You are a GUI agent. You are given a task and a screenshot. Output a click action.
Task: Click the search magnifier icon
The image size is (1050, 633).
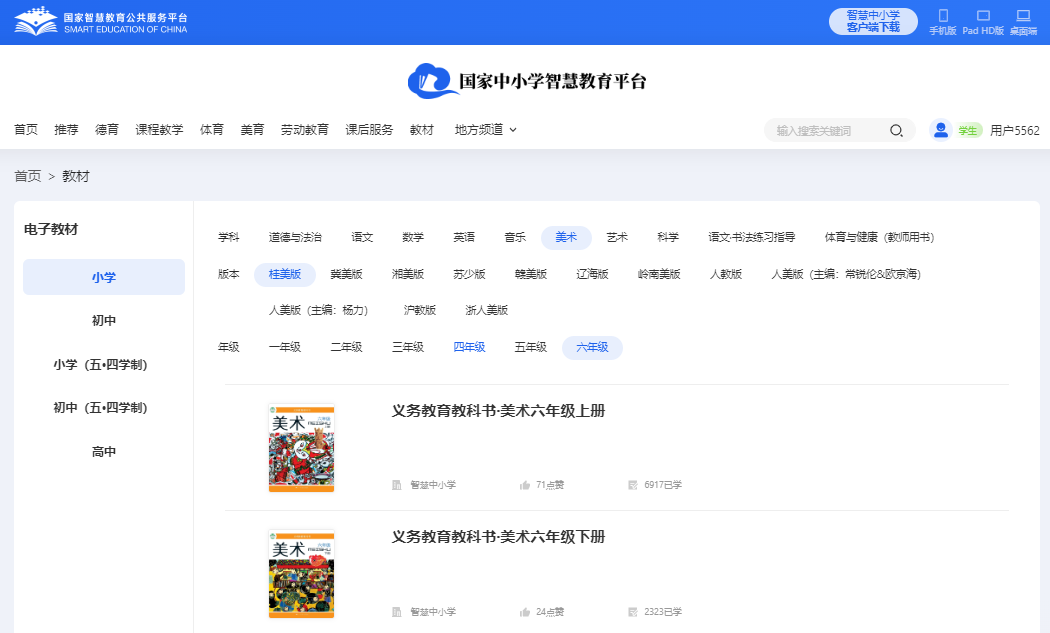click(x=896, y=131)
